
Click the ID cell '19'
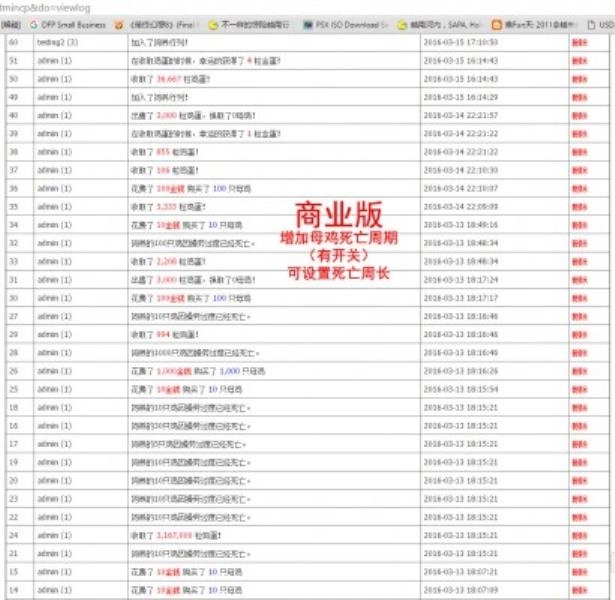pos(13,462)
